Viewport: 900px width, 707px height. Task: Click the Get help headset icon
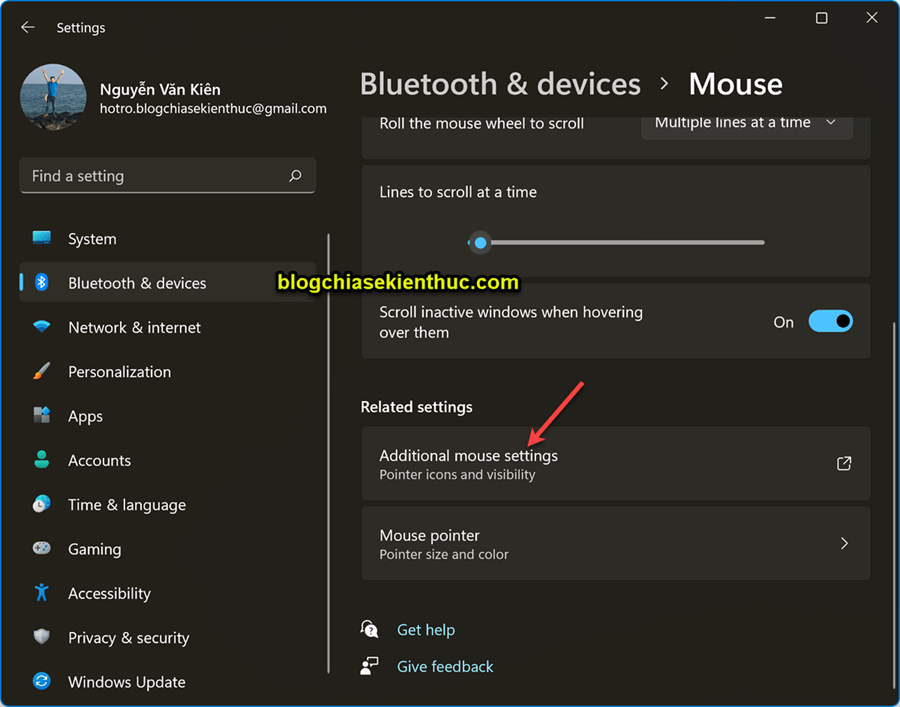point(369,630)
